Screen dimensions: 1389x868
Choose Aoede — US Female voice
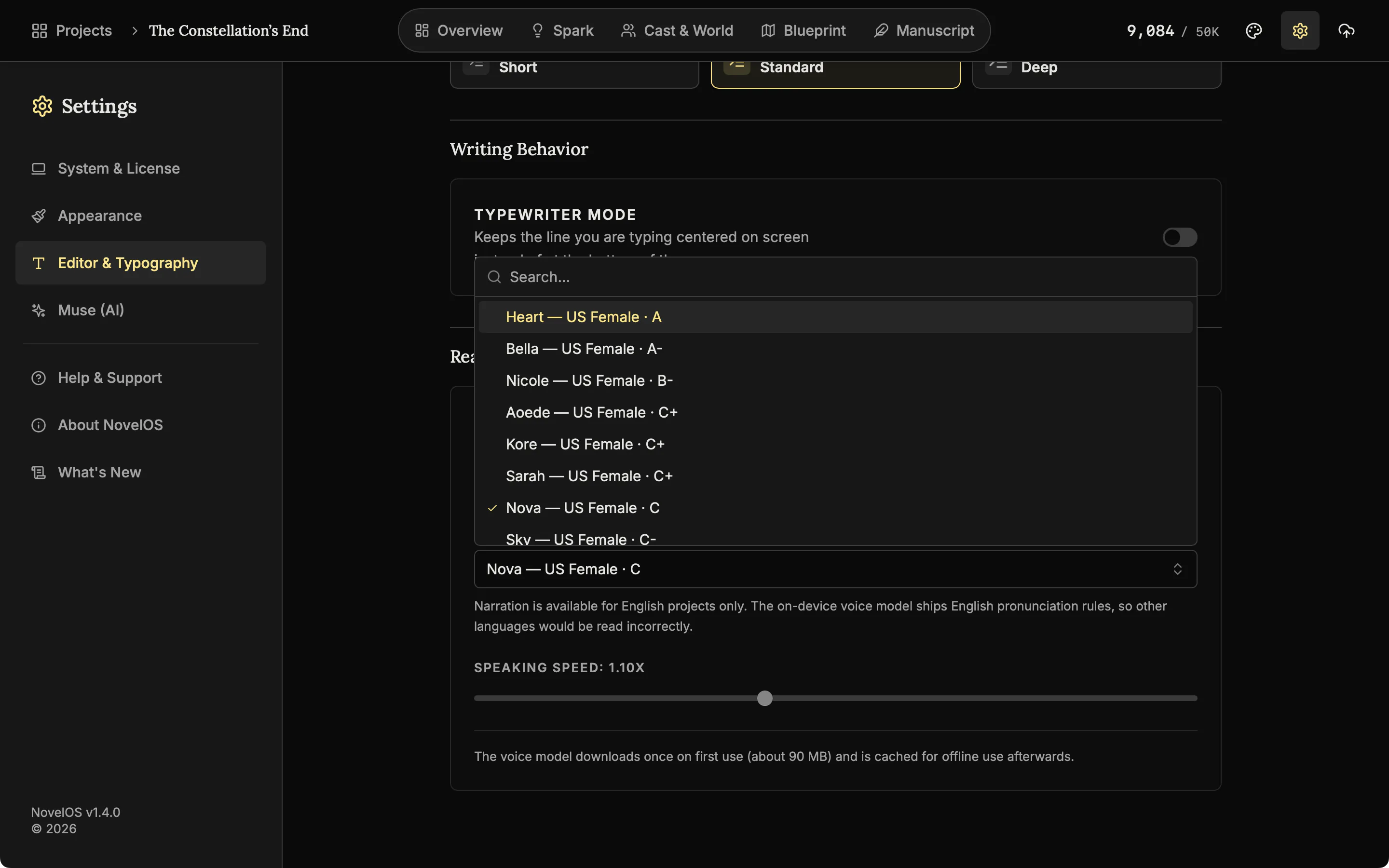[835, 413]
